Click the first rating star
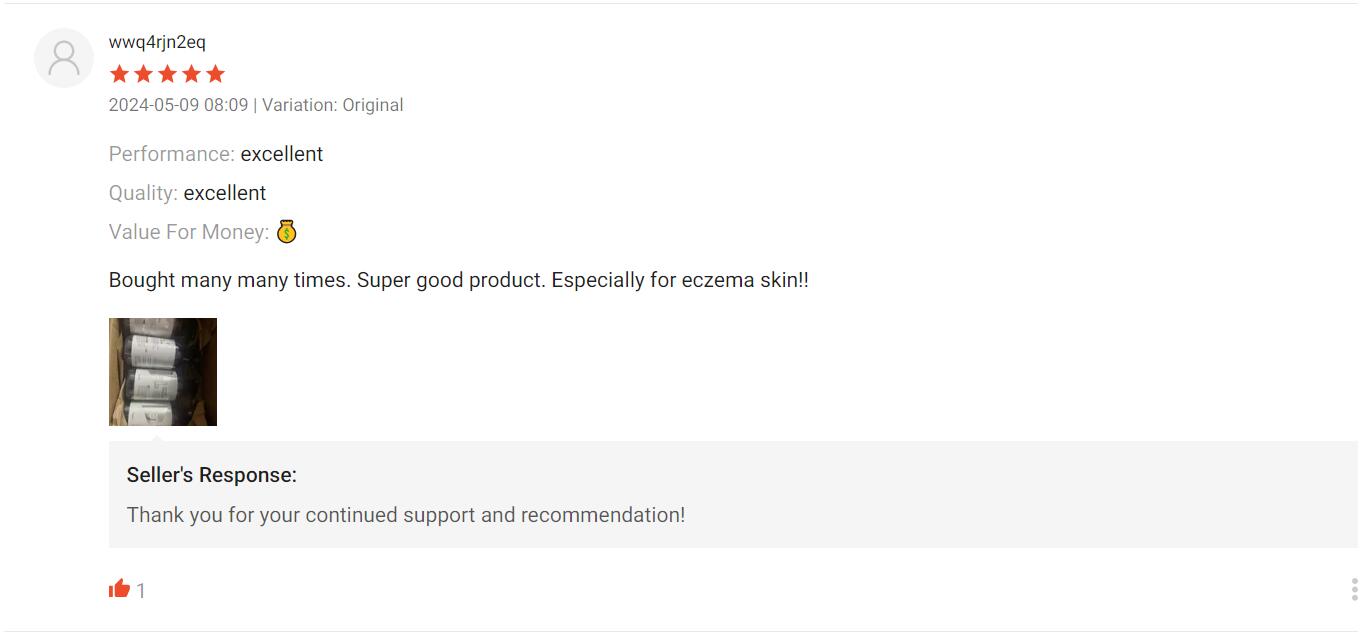 tap(120, 74)
